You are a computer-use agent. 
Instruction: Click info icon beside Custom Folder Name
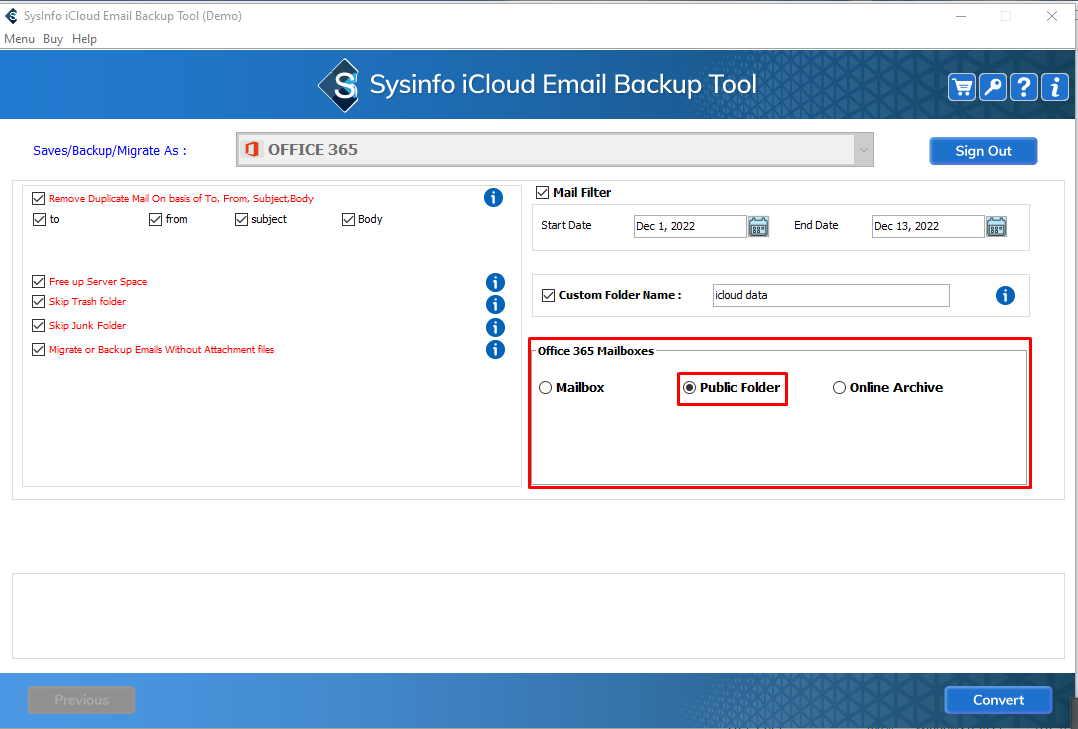[x=1005, y=295]
